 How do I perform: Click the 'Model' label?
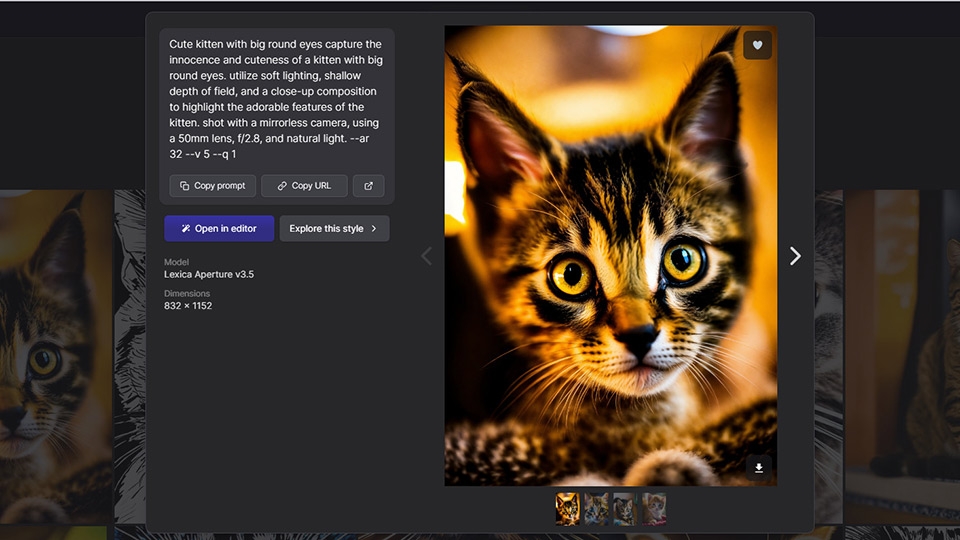tap(176, 261)
